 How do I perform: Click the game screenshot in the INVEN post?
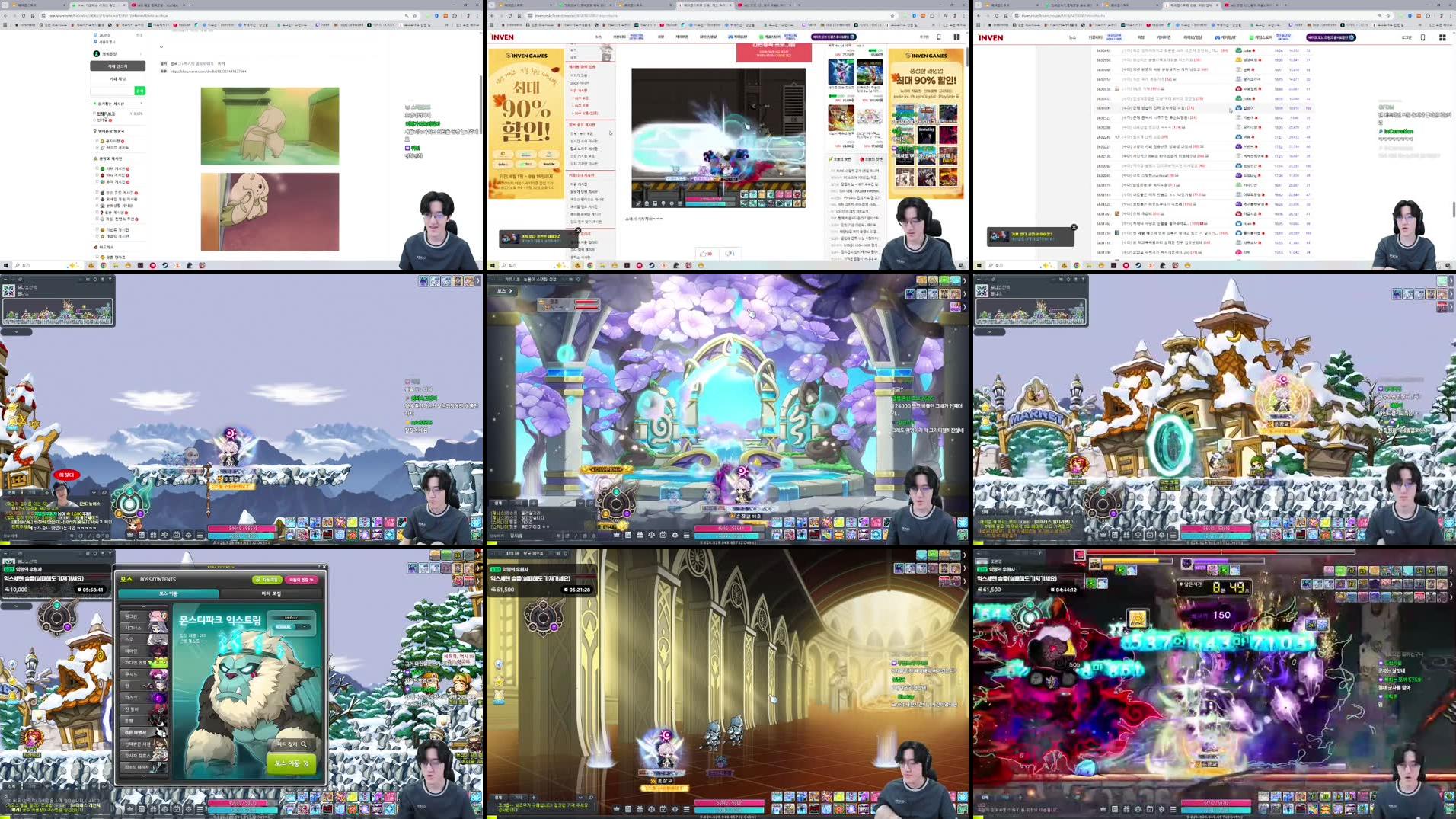[x=718, y=137]
